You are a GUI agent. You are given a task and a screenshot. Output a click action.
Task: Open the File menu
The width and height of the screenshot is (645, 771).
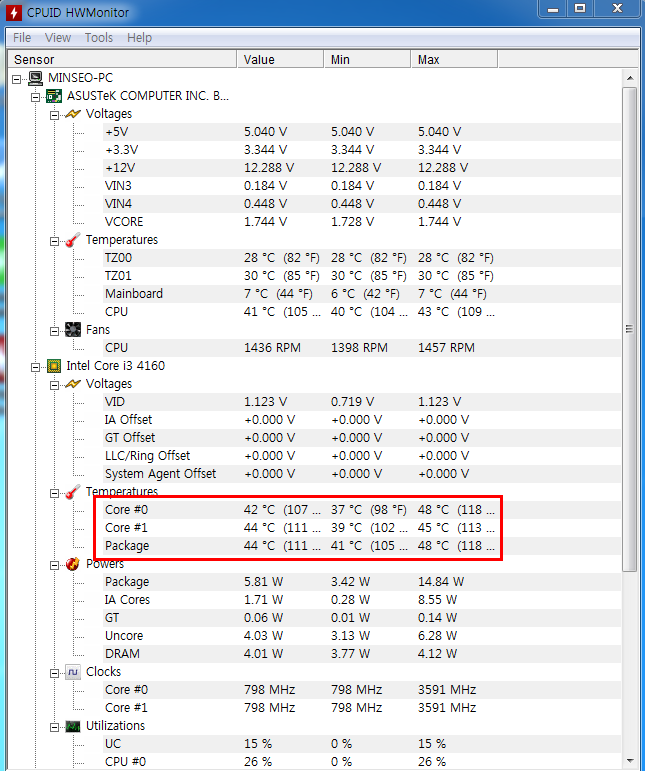click(x=22, y=37)
